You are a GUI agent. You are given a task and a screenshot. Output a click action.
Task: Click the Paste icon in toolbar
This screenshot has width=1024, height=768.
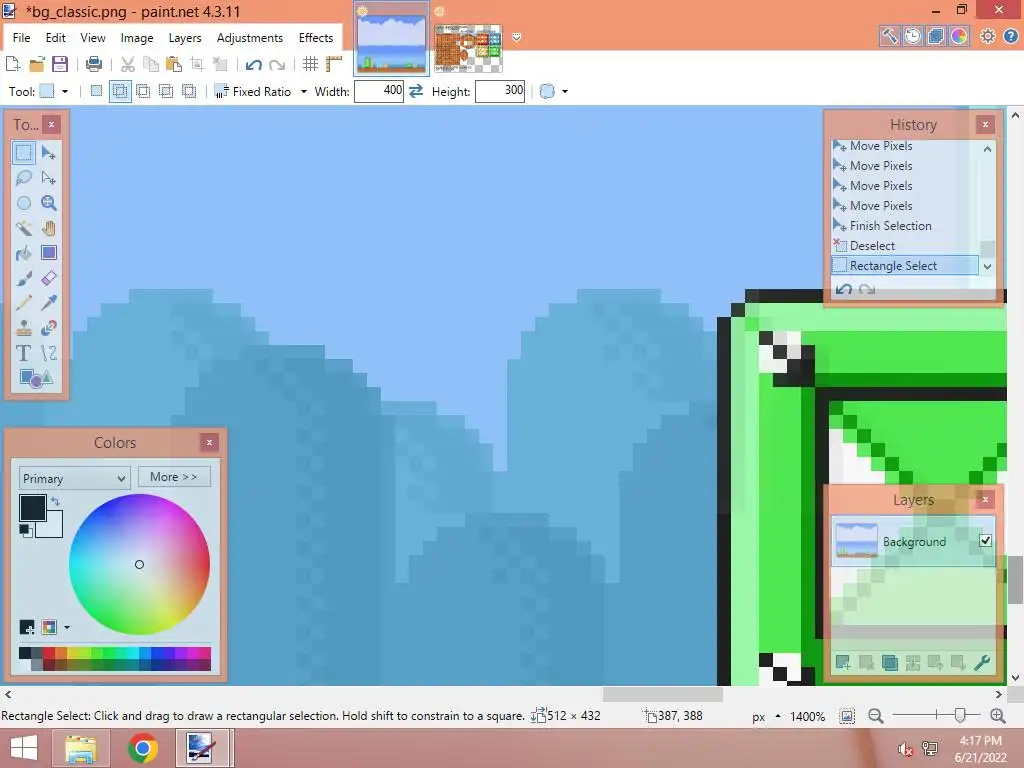173,63
